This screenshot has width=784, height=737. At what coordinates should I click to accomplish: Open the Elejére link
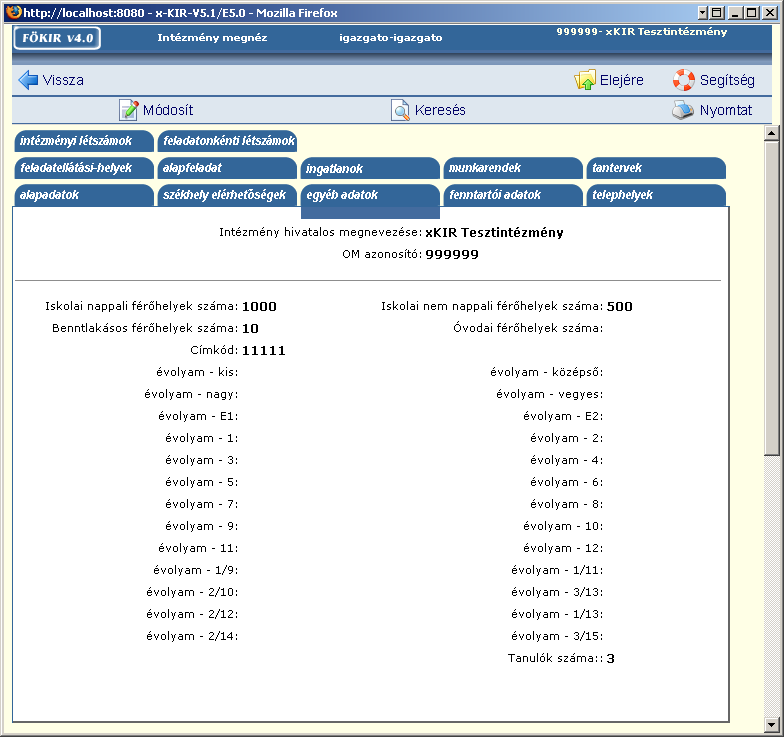click(622, 80)
